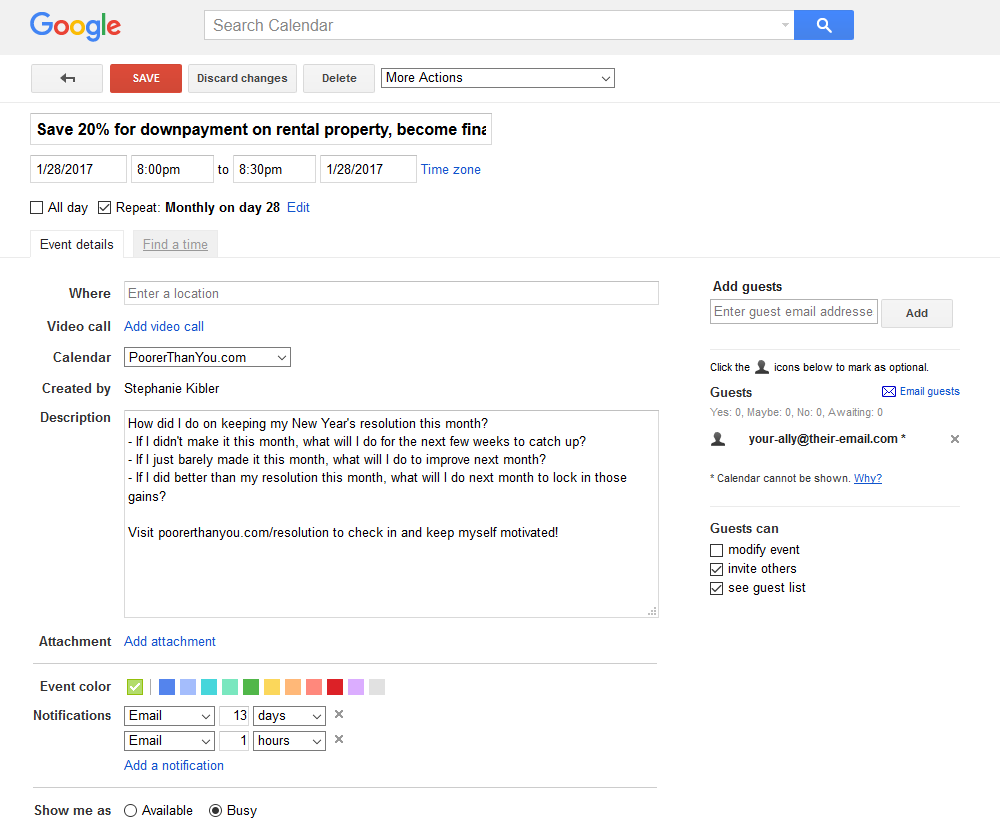The width and height of the screenshot is (1000, 825).
Task: Click the 13 notification number field
Action: point(233,716)
